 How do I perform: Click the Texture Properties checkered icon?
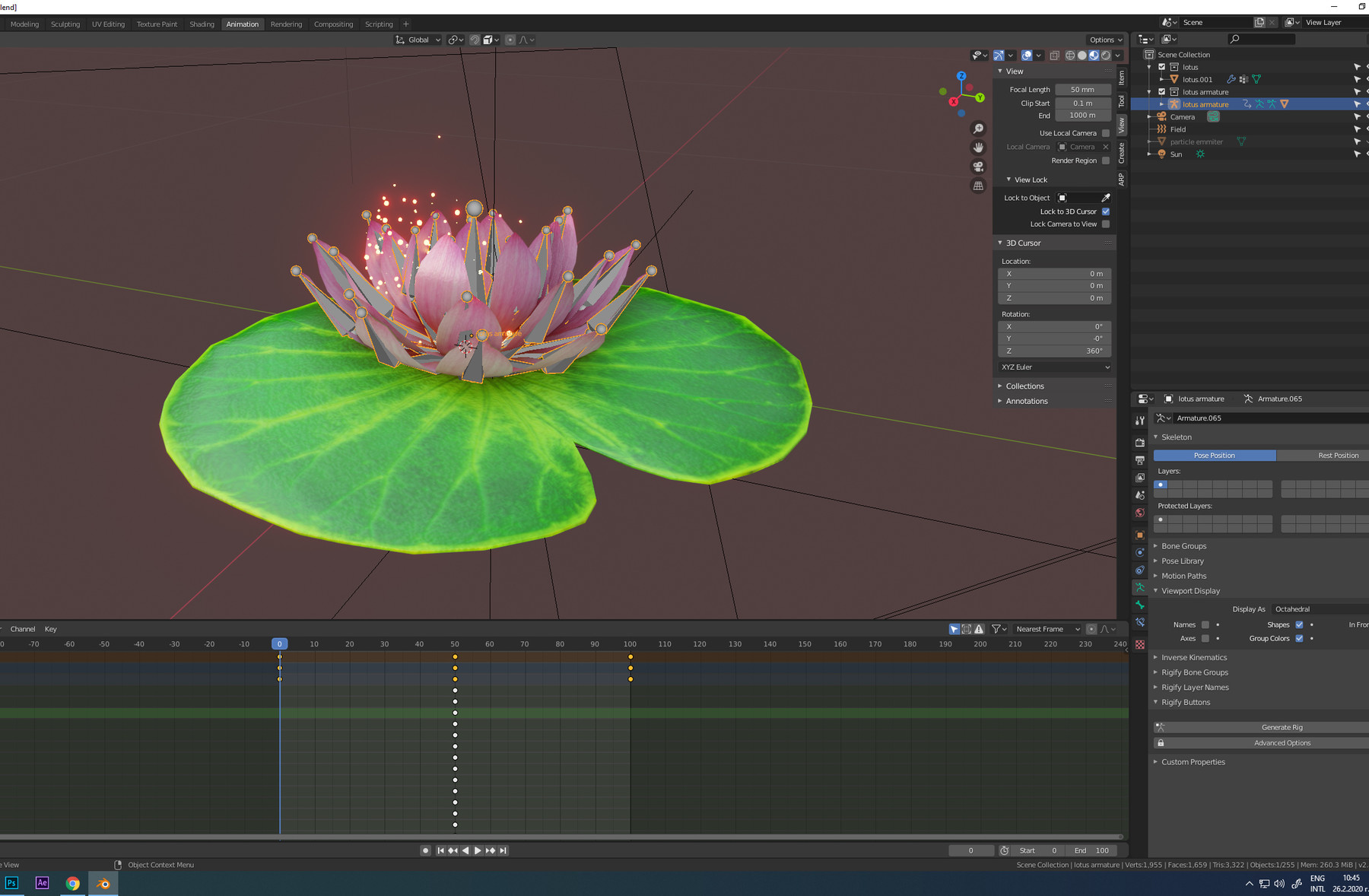click(x=1139, y=643)
